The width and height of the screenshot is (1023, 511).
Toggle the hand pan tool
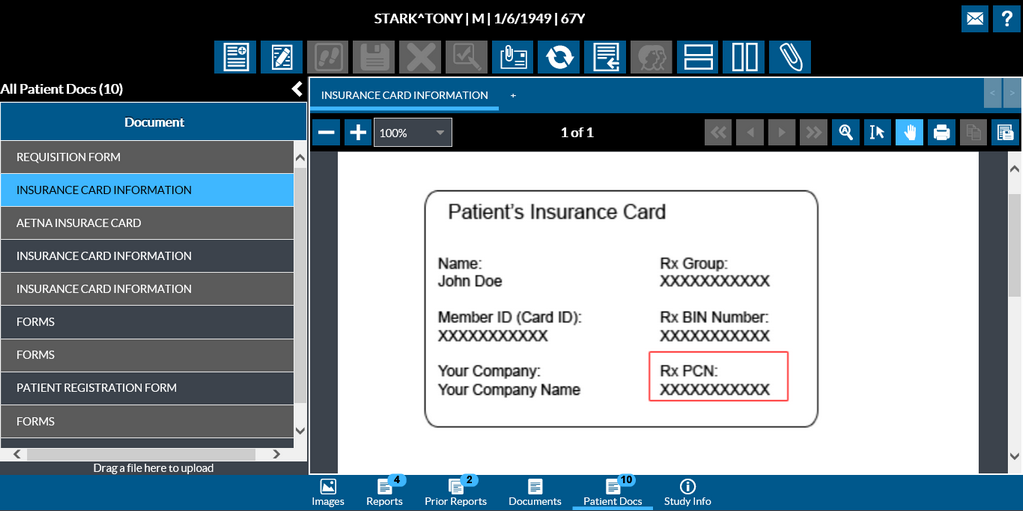click(x=909, y=132)
